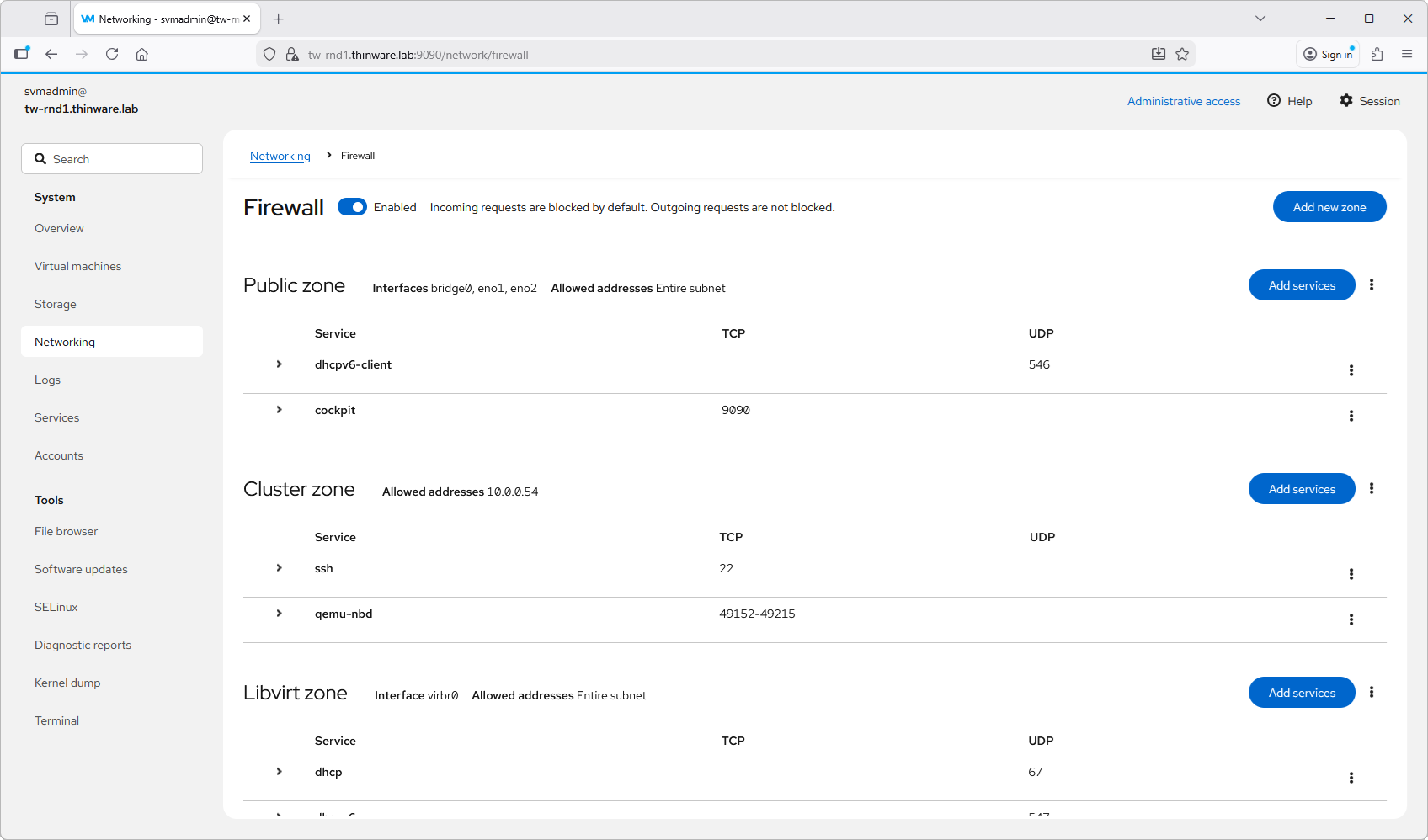Image resolution: width=1428 pixels, height=840 pixels.
Task: Add services to the Cluster zone
Action: click(x=1302, y=489)
